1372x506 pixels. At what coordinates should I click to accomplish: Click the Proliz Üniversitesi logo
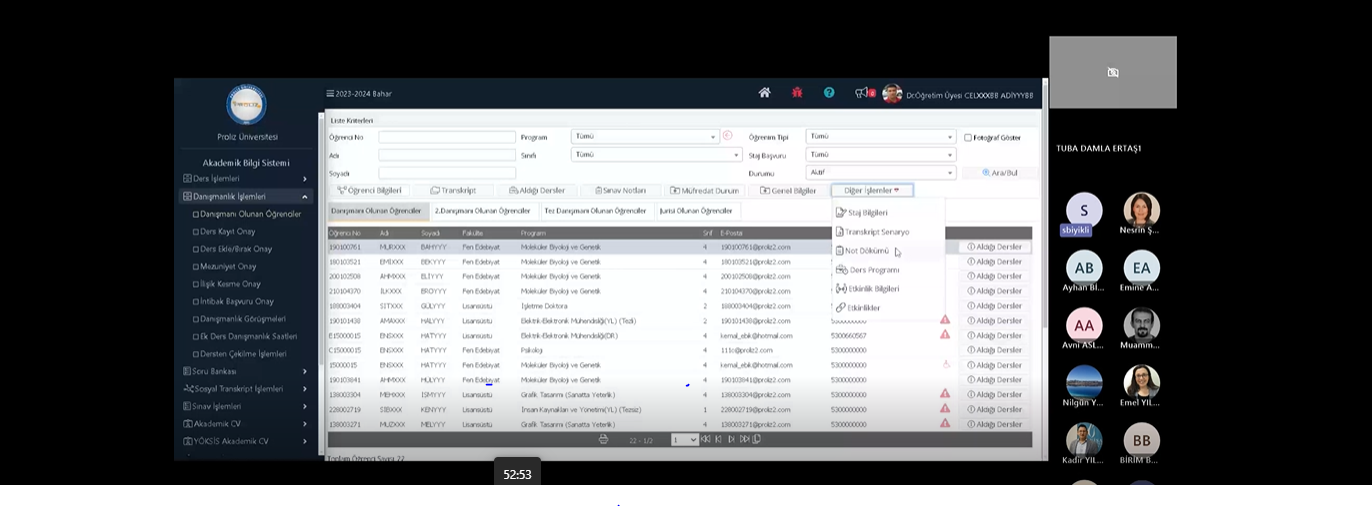[246, 104]
